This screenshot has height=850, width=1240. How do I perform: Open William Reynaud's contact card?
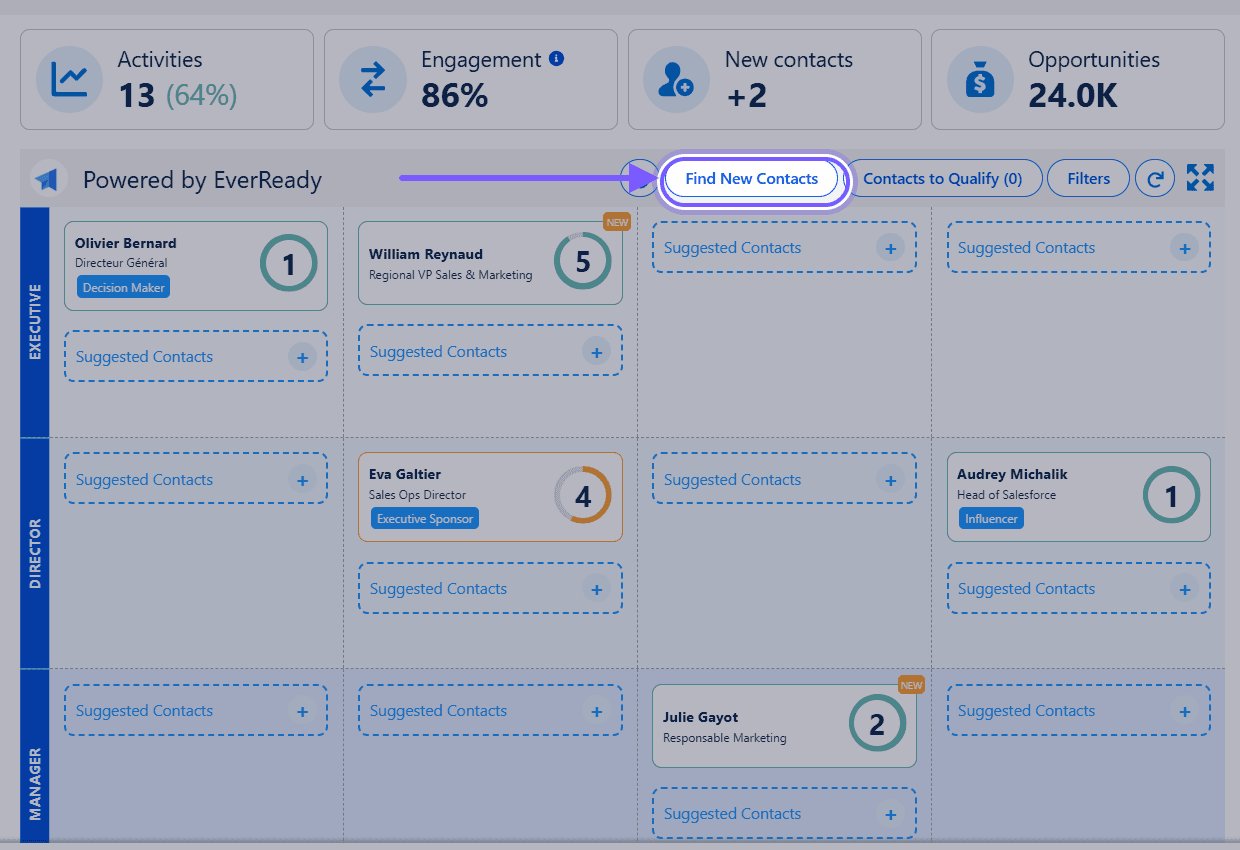tap(490, 263)
